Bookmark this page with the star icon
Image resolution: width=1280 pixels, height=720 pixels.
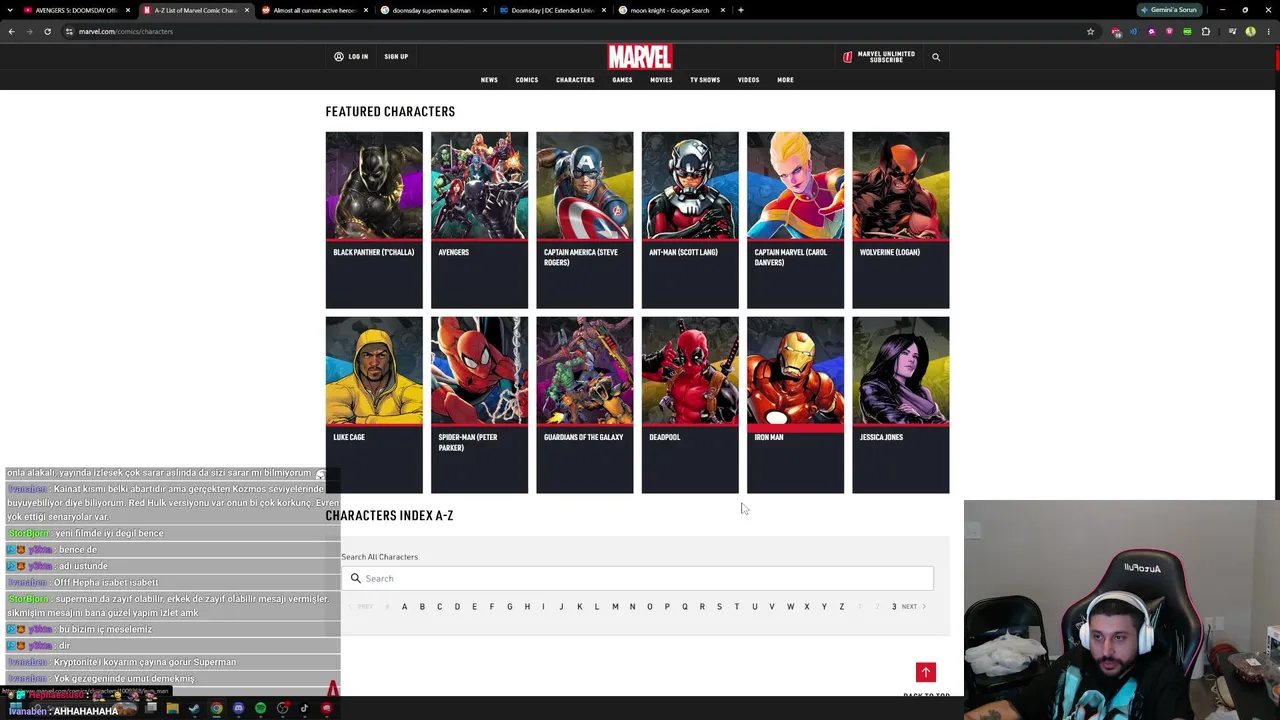pos(1090,31)
